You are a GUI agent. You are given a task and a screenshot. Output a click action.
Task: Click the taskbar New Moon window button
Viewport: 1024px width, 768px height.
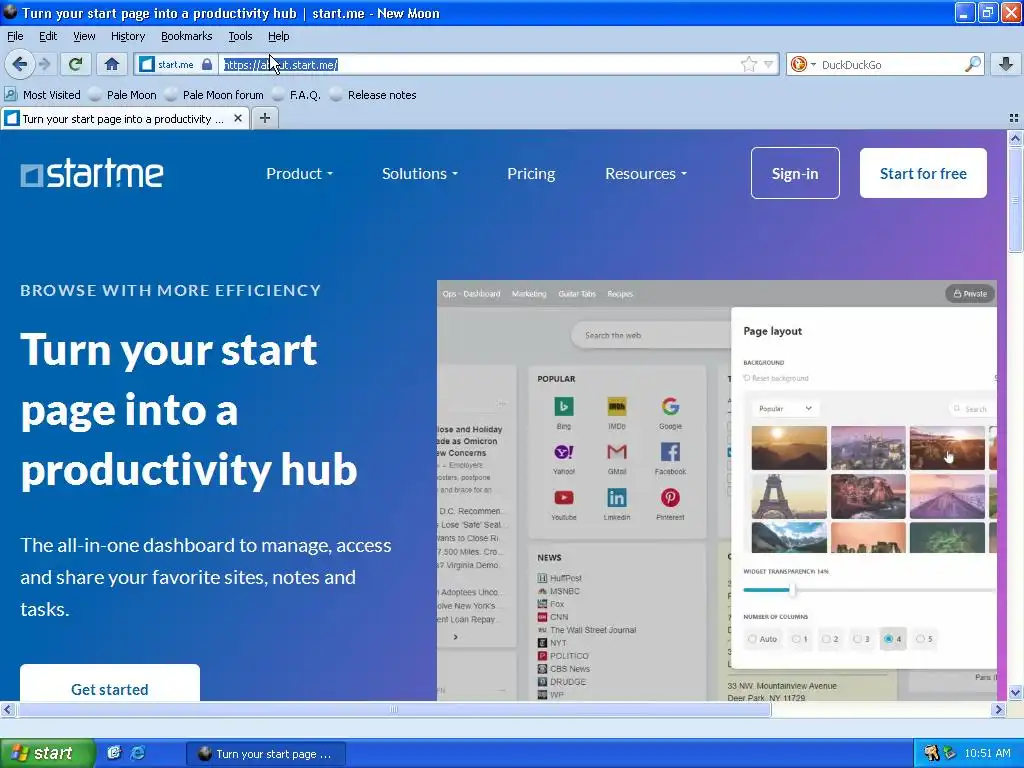coord(266,754)
